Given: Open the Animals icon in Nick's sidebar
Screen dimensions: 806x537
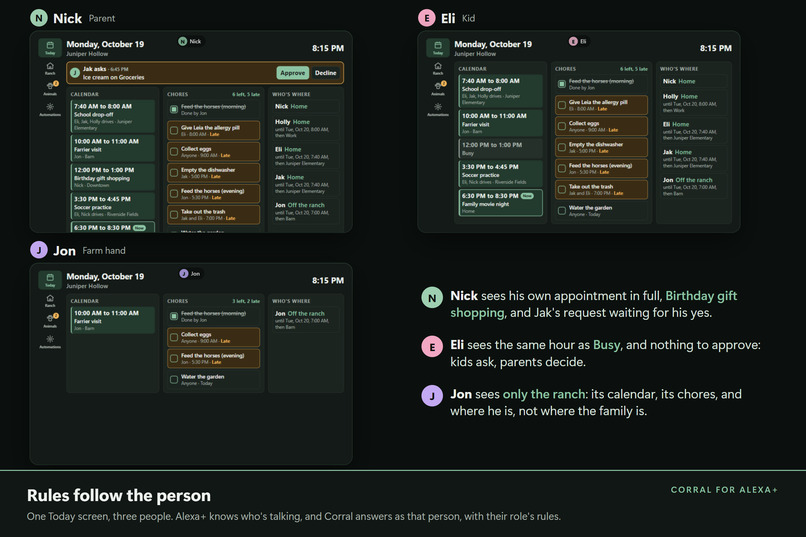Looking at the screenshot, I should (50, 88).
